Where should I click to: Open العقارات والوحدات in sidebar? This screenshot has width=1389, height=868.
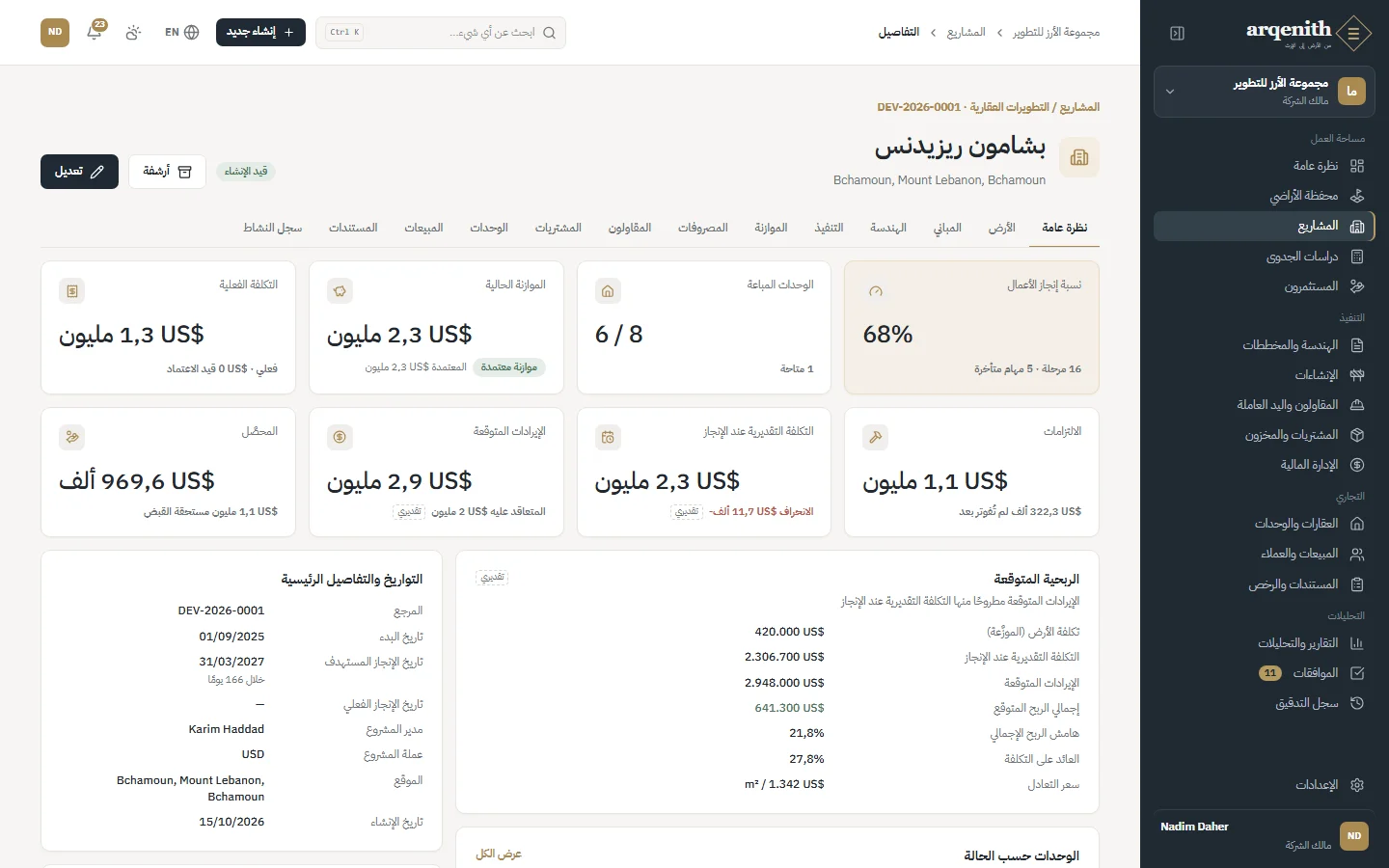pyautogui.click(x=1264, y=524)
